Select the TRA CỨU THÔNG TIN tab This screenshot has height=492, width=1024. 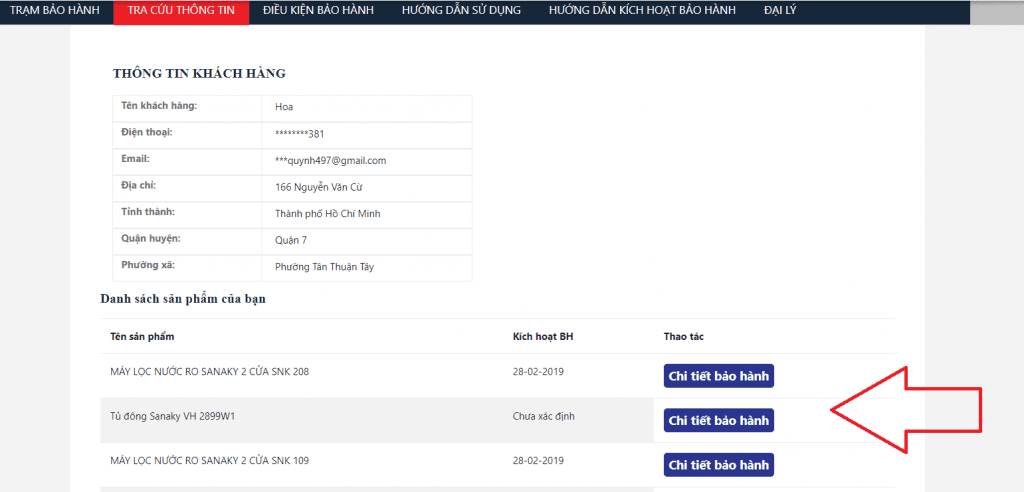(181, 11)
